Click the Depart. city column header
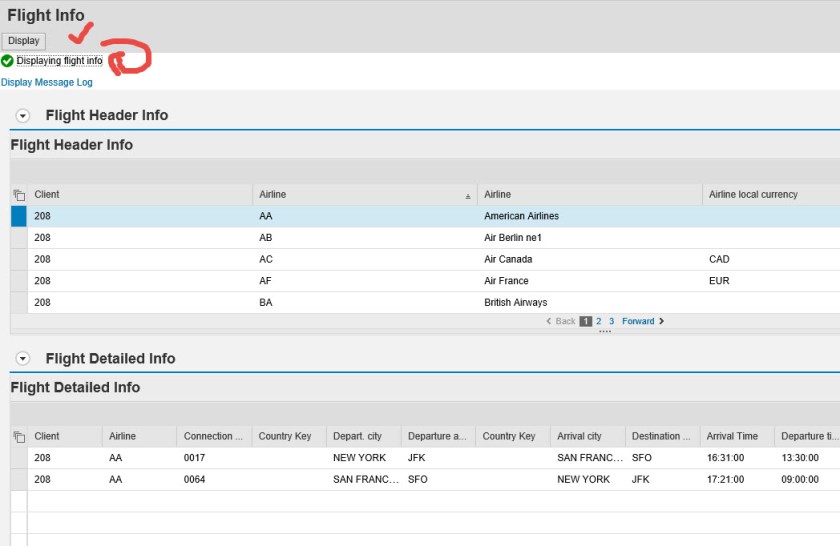The width and height of the screenshot is (840, 546). pyautogui.click(x=357, y=436)
